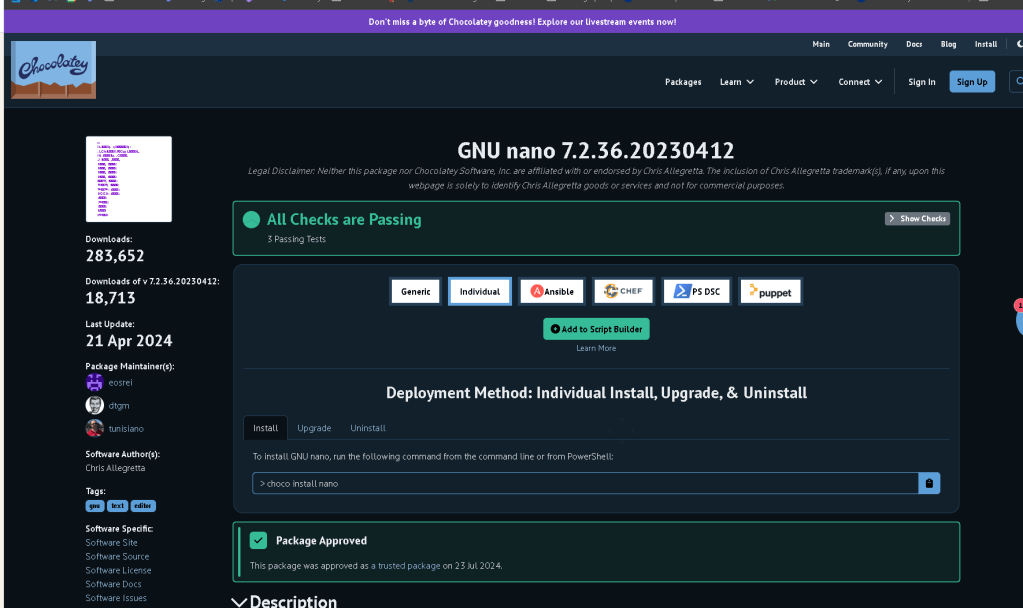Click author name Chris Allegretta
1023x608 pixels.
click(x=115, y=468)
